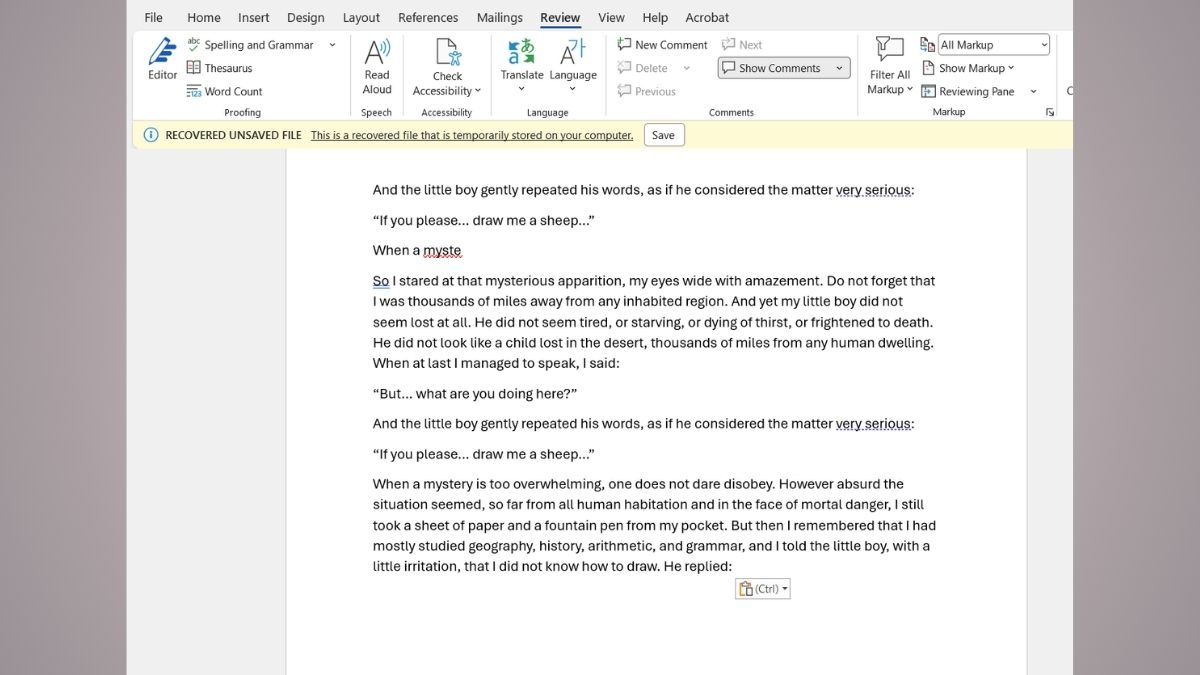This screenshot has height=675, width=1200.
Task: Click the Filter All Markup icon
Action: click(889, 50)
